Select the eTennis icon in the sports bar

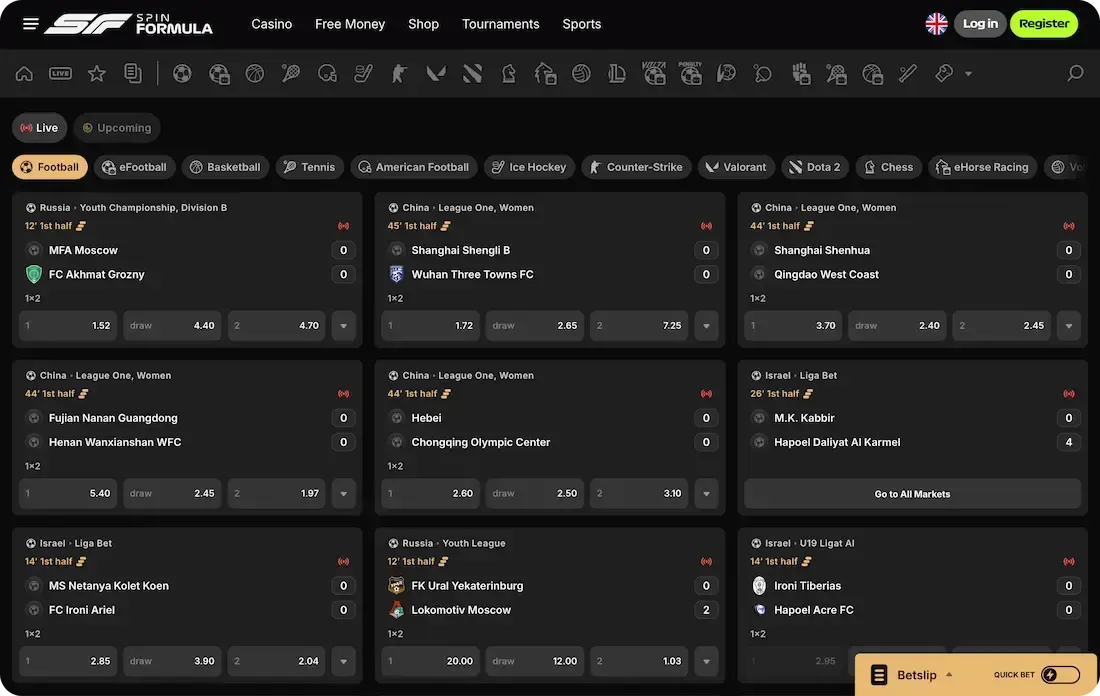(x=836, y=73)
